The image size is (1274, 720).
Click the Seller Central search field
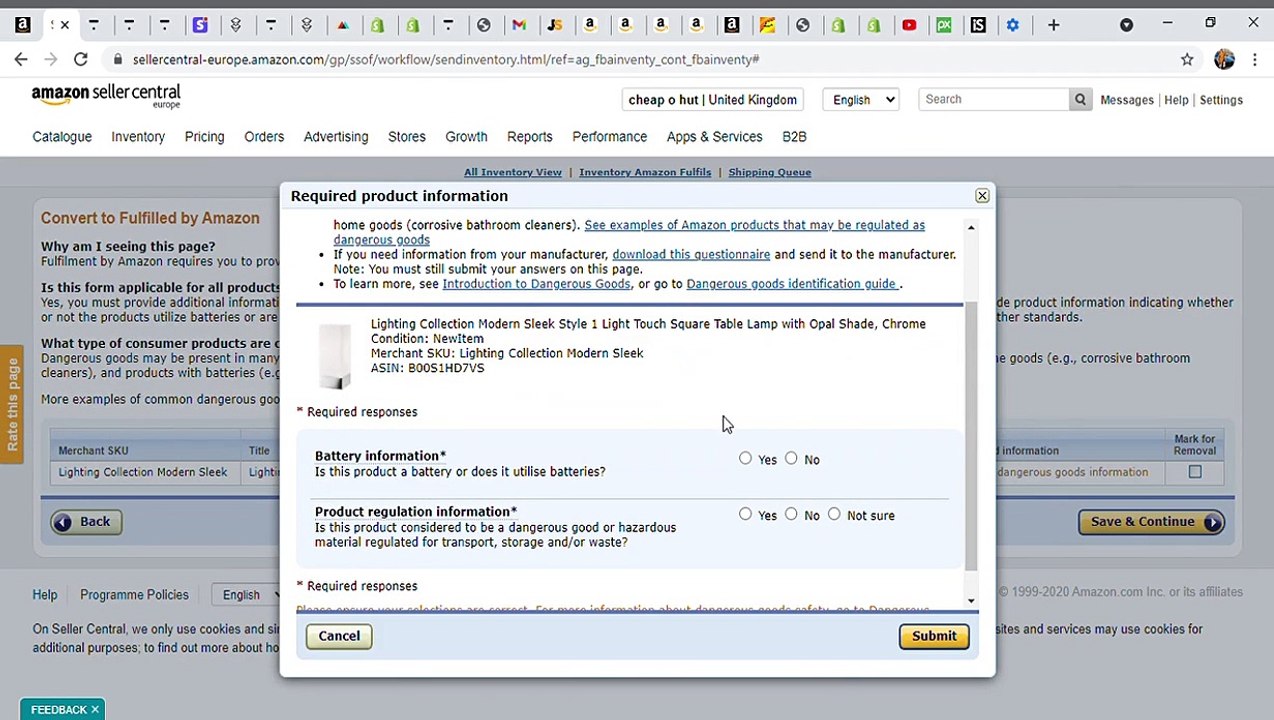[993, 99]
